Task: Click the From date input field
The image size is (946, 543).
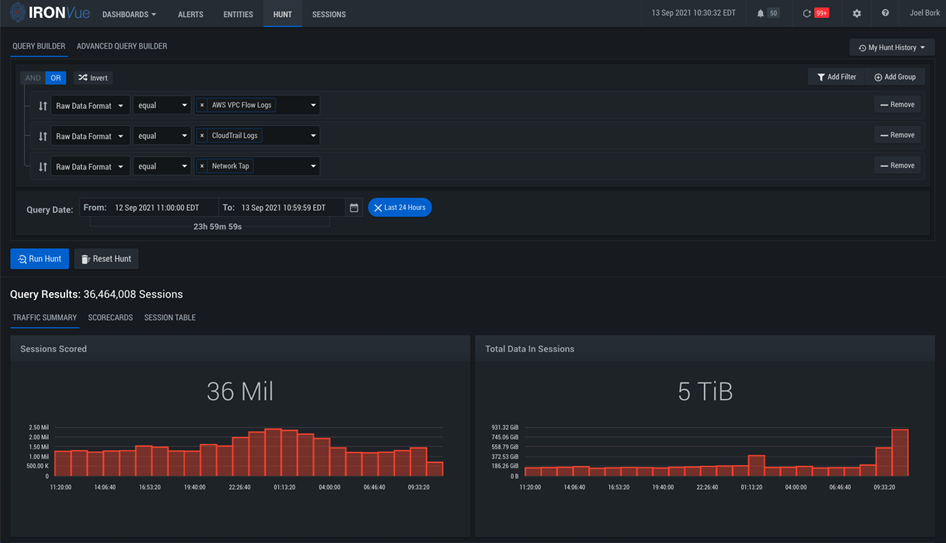Action: (x=155, y=208)
